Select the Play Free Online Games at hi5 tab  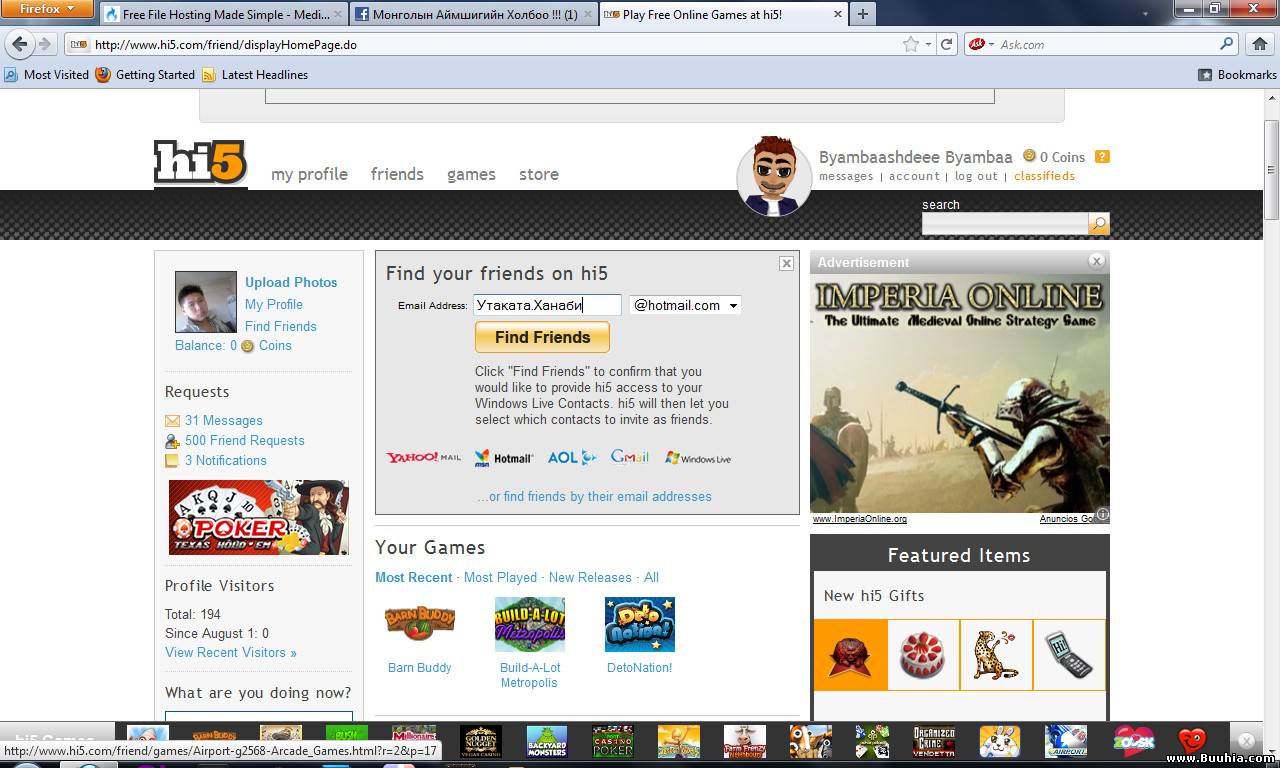click(x=723, y=14)
